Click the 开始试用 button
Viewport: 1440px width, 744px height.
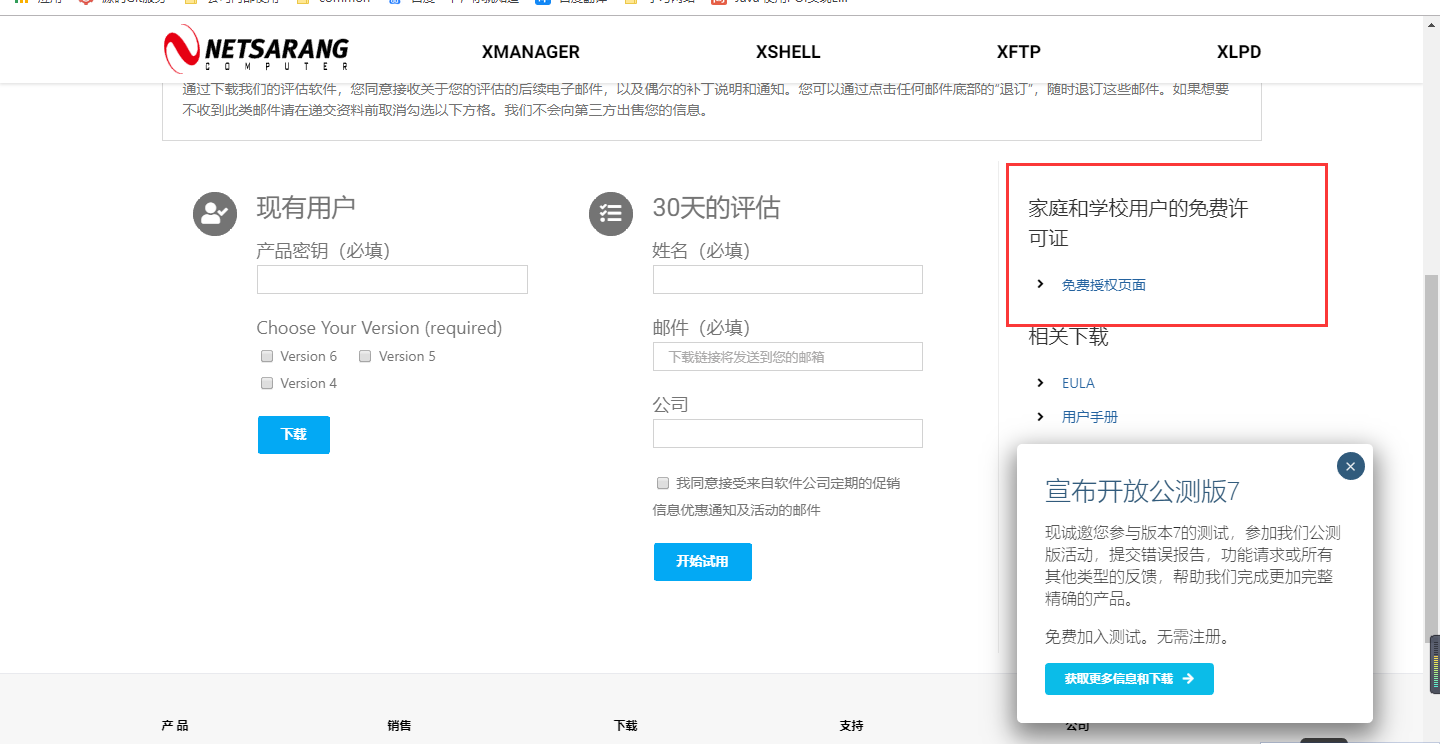point(703,562)
